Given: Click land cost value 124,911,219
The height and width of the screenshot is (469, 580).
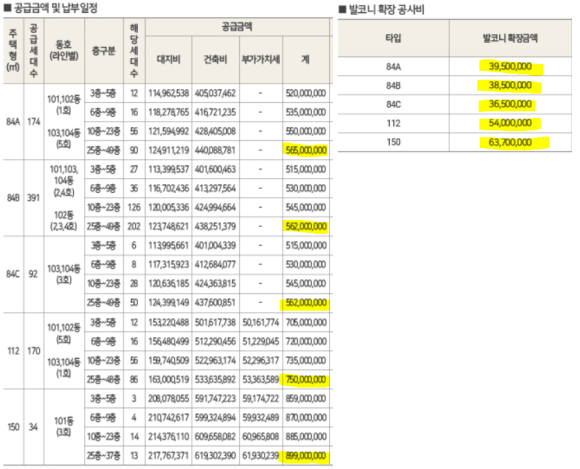Looking at the screenshot, I should pos(169,150).
